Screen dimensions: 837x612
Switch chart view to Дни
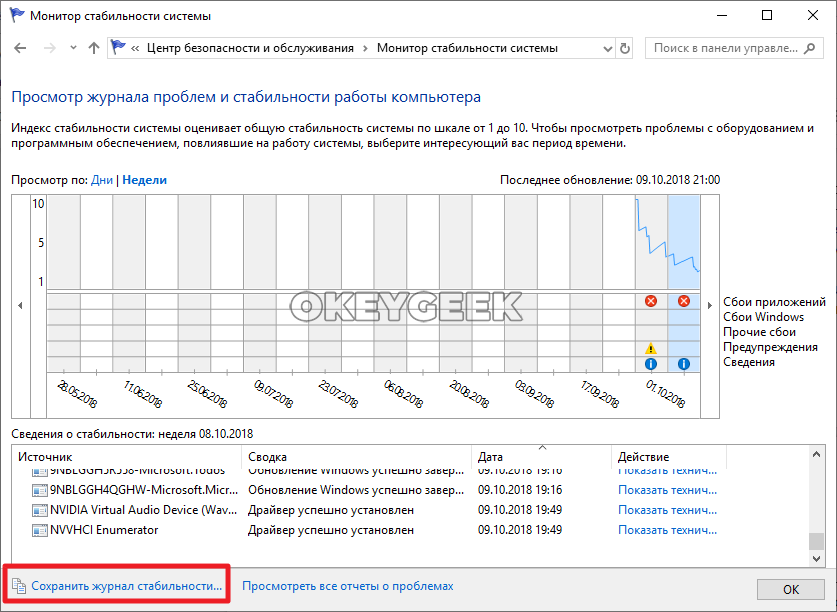click(x=102, y=180)
